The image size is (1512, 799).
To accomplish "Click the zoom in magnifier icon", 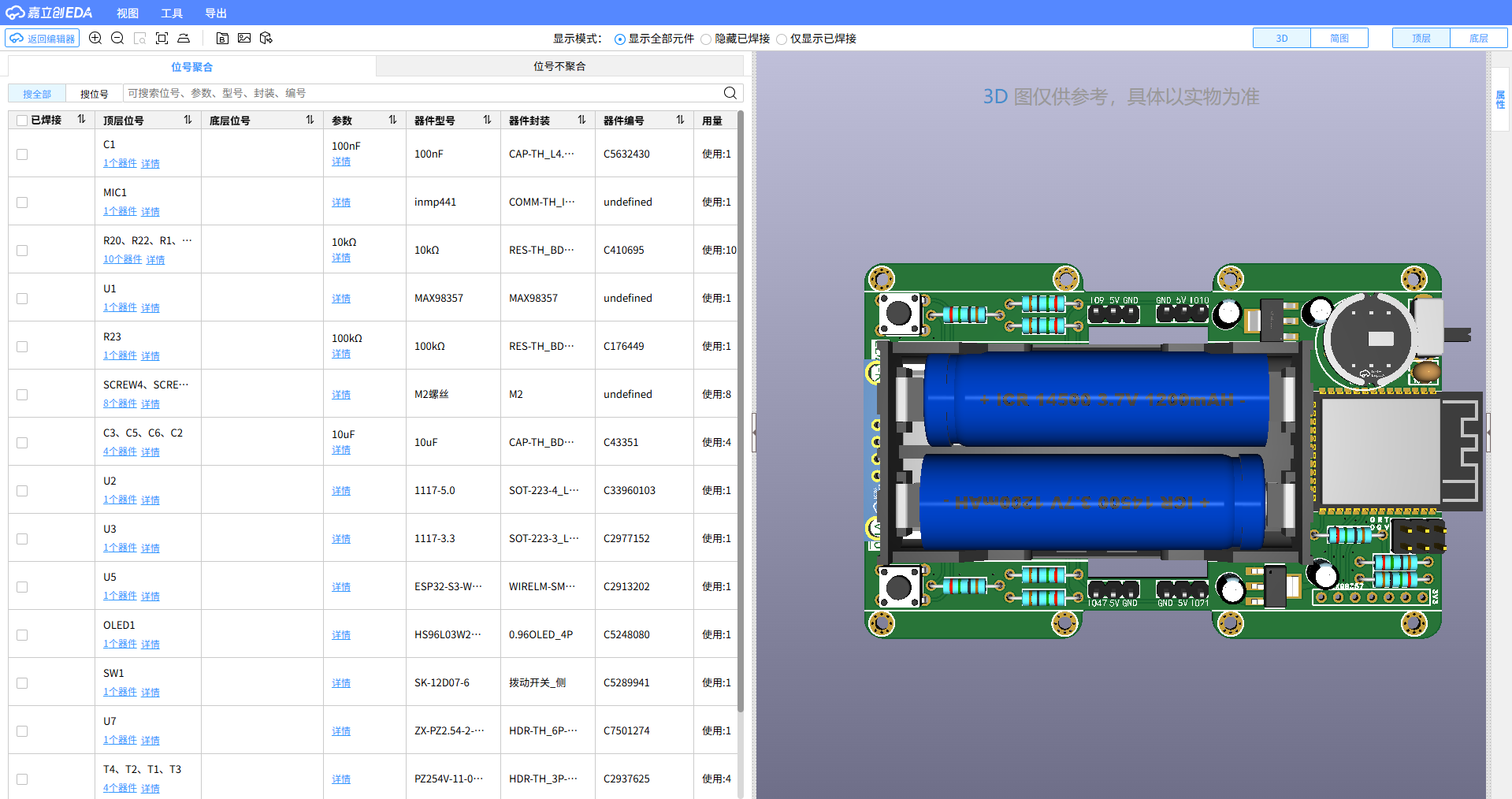I will tap(95, 38).
